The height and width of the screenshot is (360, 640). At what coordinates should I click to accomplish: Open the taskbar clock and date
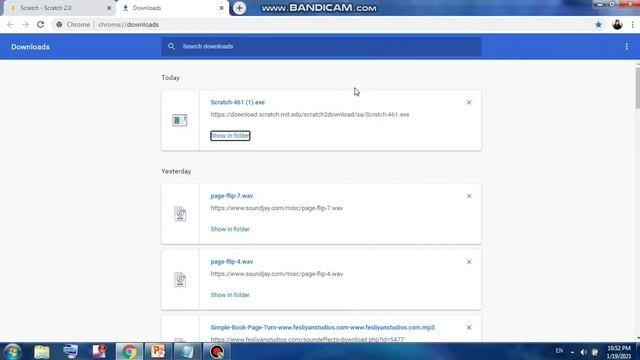pos(619,352)
